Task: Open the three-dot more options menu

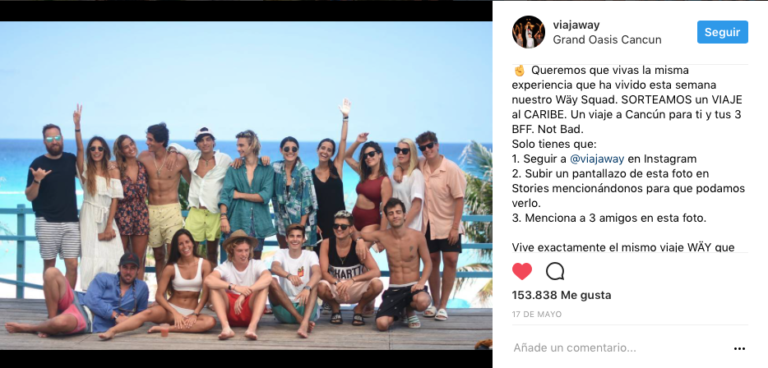Action: 739,348
